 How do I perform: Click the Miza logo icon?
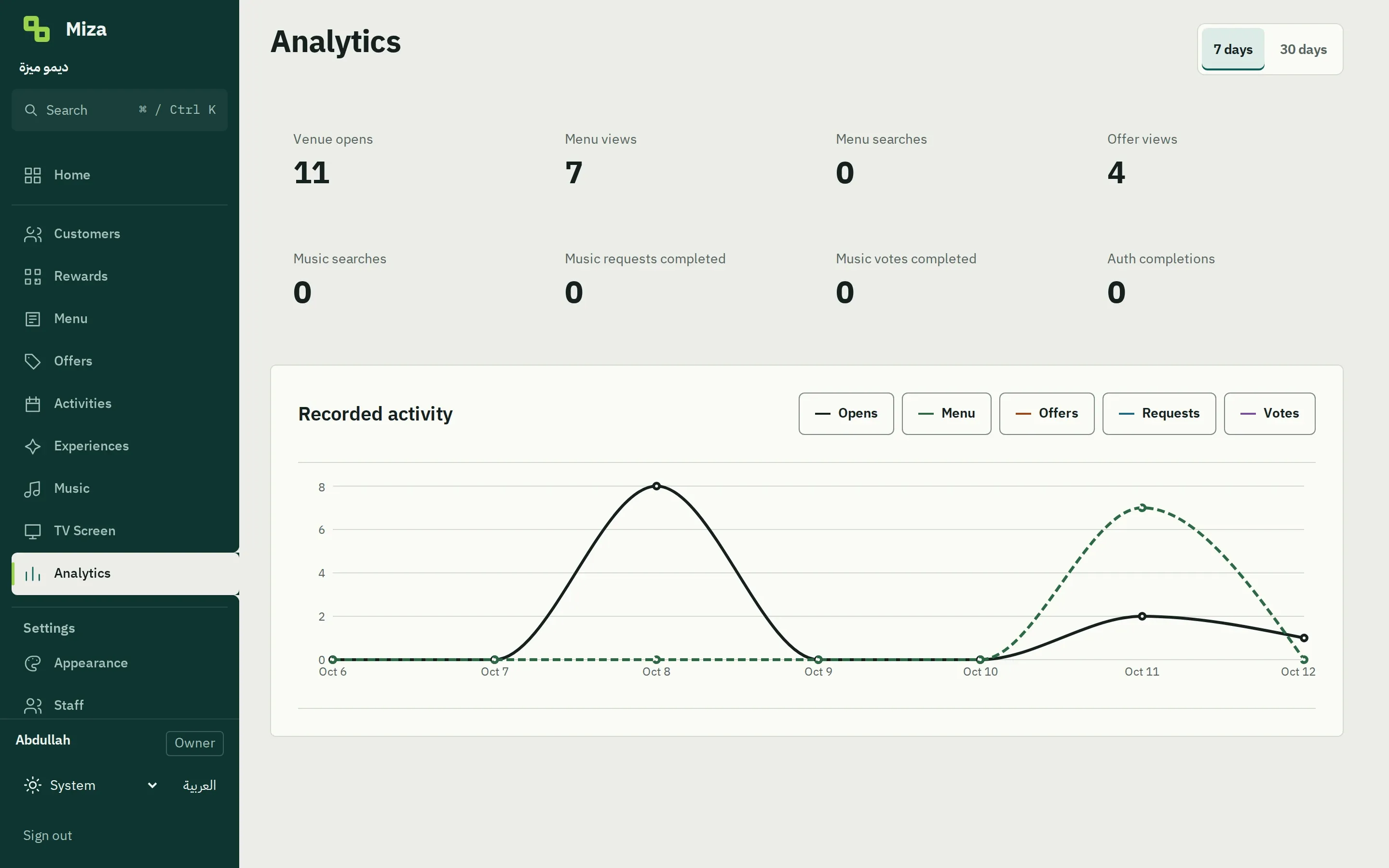click(36, 29)
